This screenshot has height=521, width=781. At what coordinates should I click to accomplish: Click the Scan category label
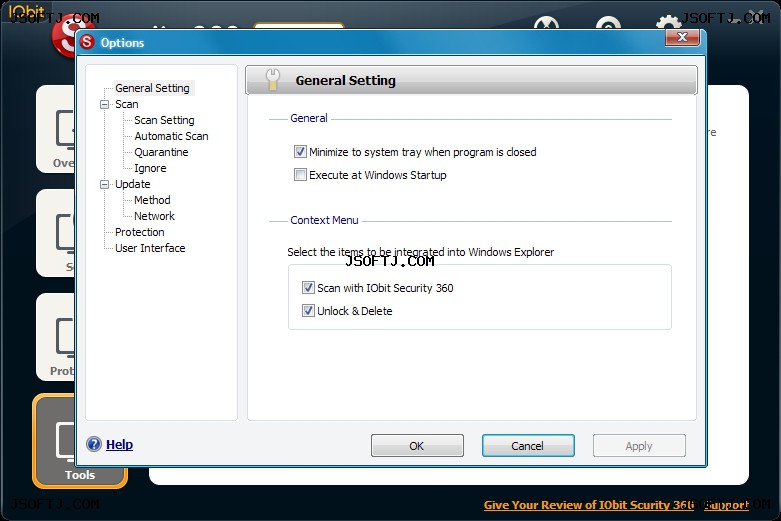[127, 104]
